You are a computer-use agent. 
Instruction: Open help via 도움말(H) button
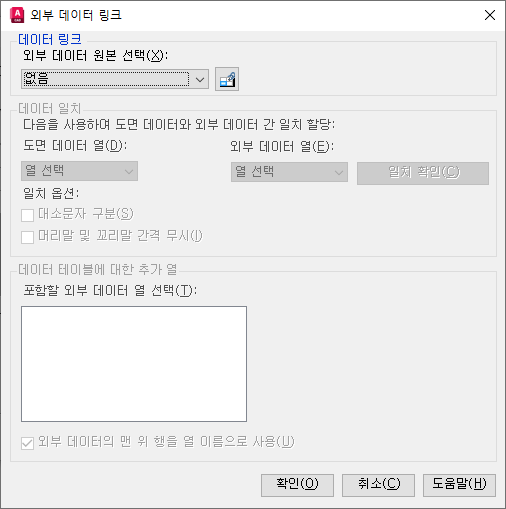point(459,485)
